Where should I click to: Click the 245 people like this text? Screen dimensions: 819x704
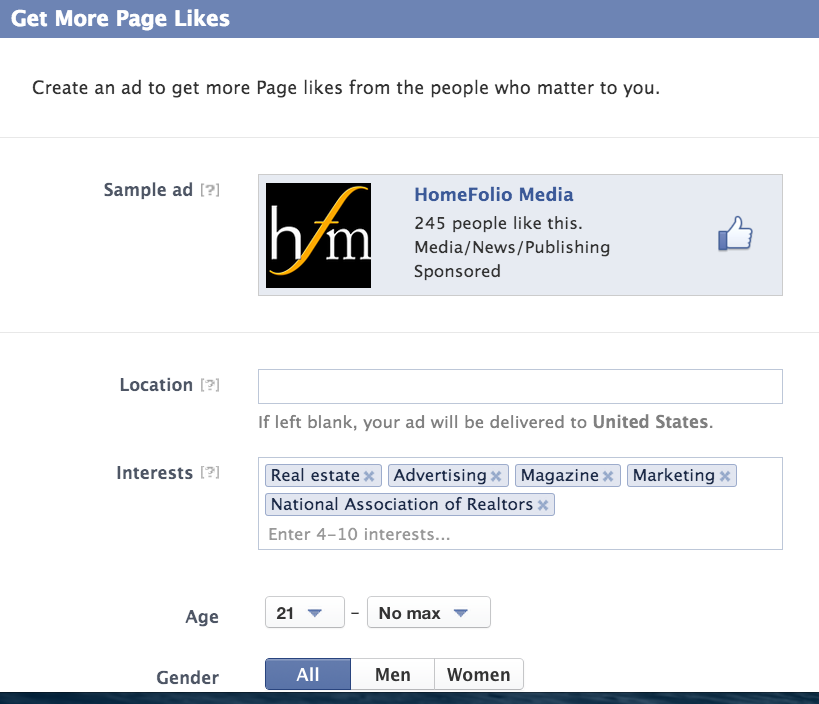498,223
